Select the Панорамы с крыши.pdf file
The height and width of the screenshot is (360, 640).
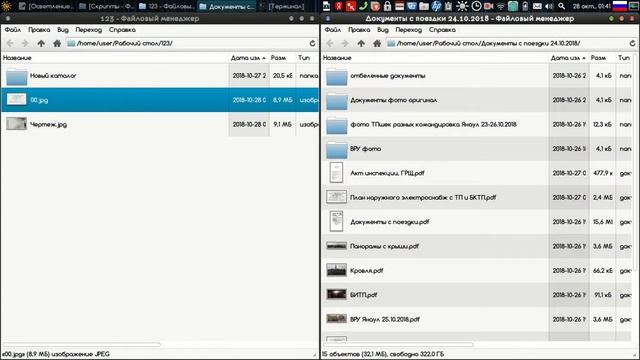click(477, 246)
